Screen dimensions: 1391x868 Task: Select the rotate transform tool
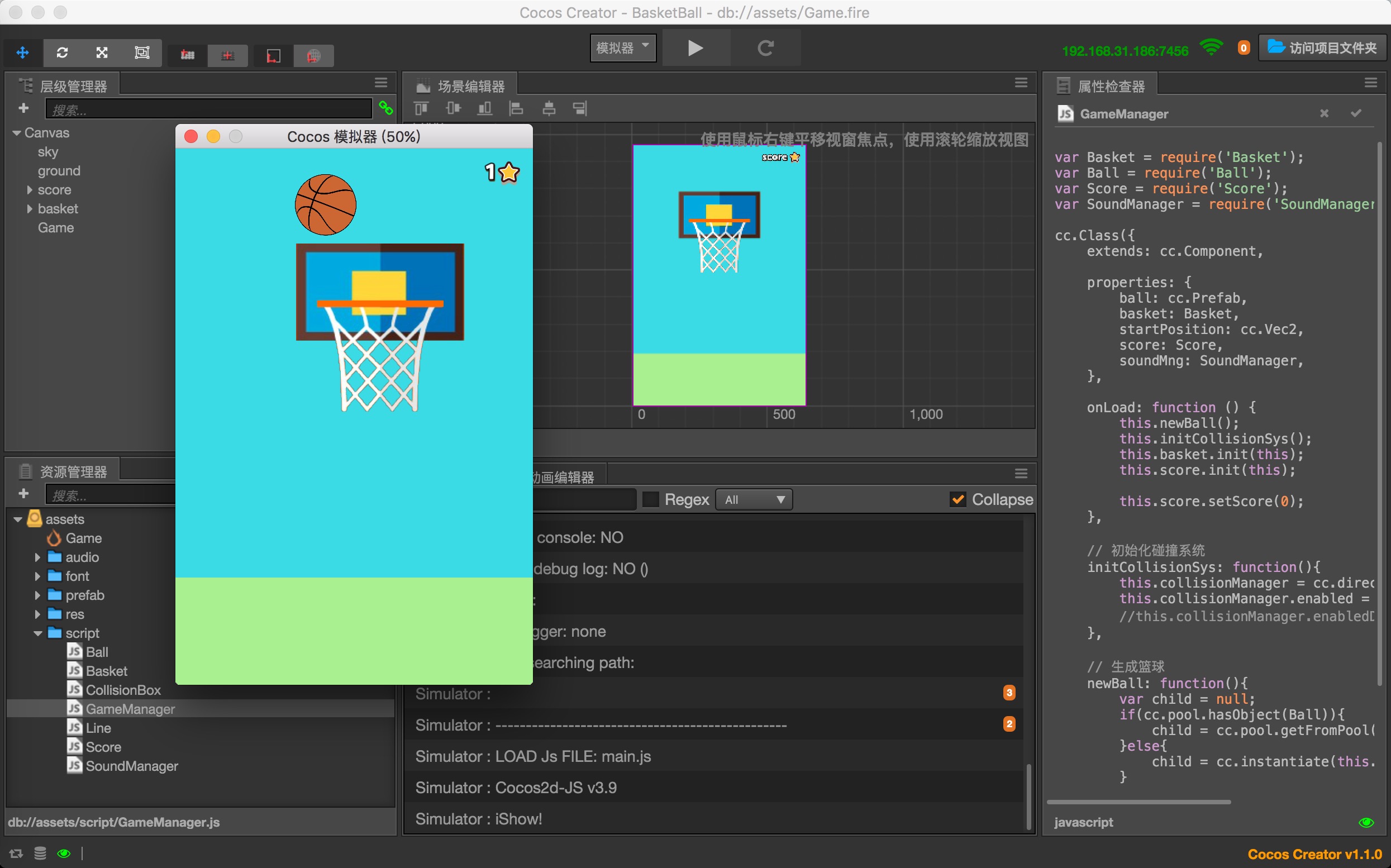coord(62,53)
